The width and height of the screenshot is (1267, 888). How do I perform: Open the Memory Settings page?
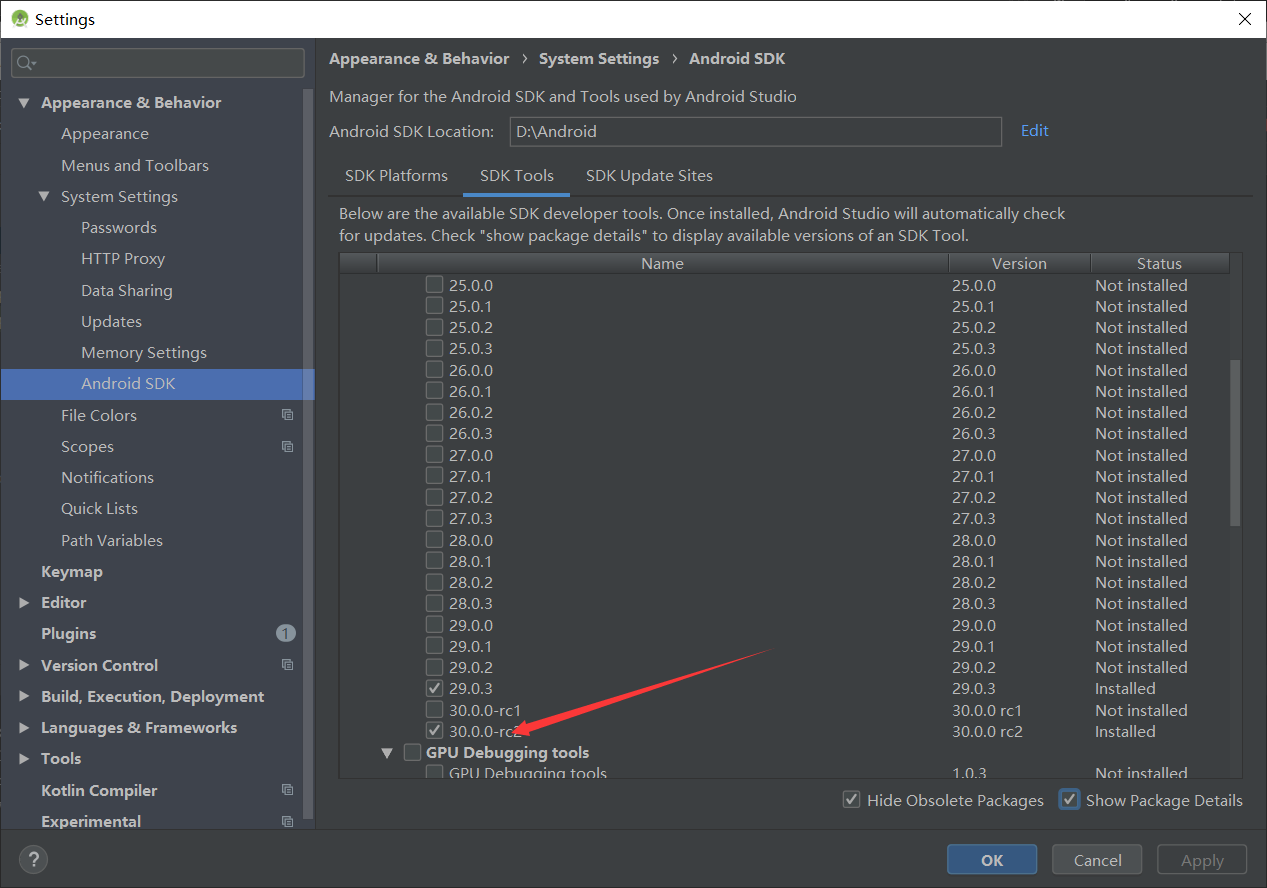pyautogui.click(x=144, y=353)
